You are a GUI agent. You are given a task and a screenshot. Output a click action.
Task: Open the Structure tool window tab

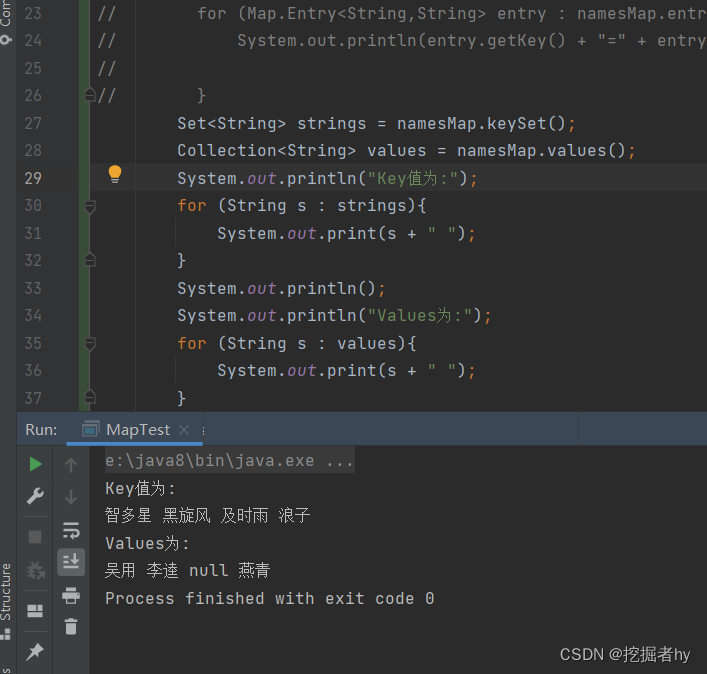coord(5,600)
